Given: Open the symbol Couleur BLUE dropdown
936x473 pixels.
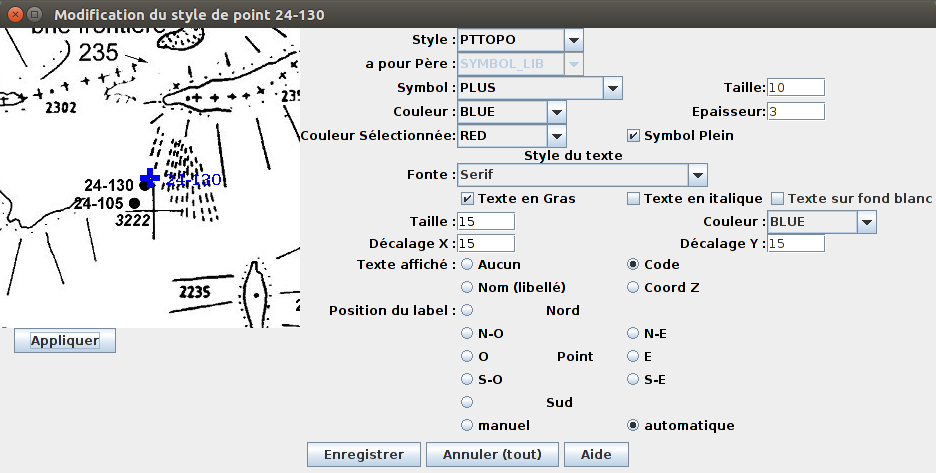Looking at the screenshot, I should point(557,111).
